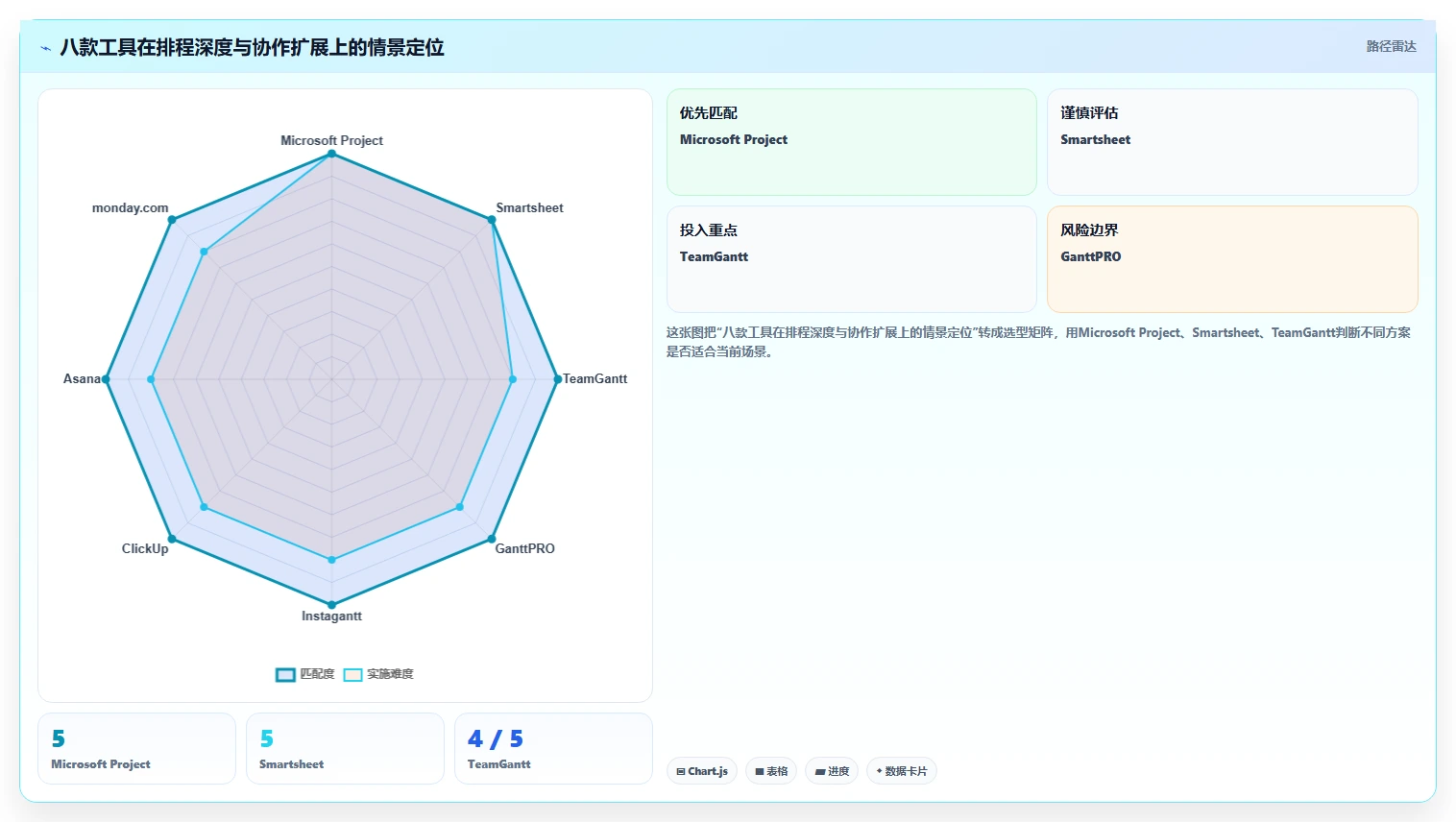The image size is (1456, 822).
Task: Click the outer data point at GanttPRO
Action: 492,539
